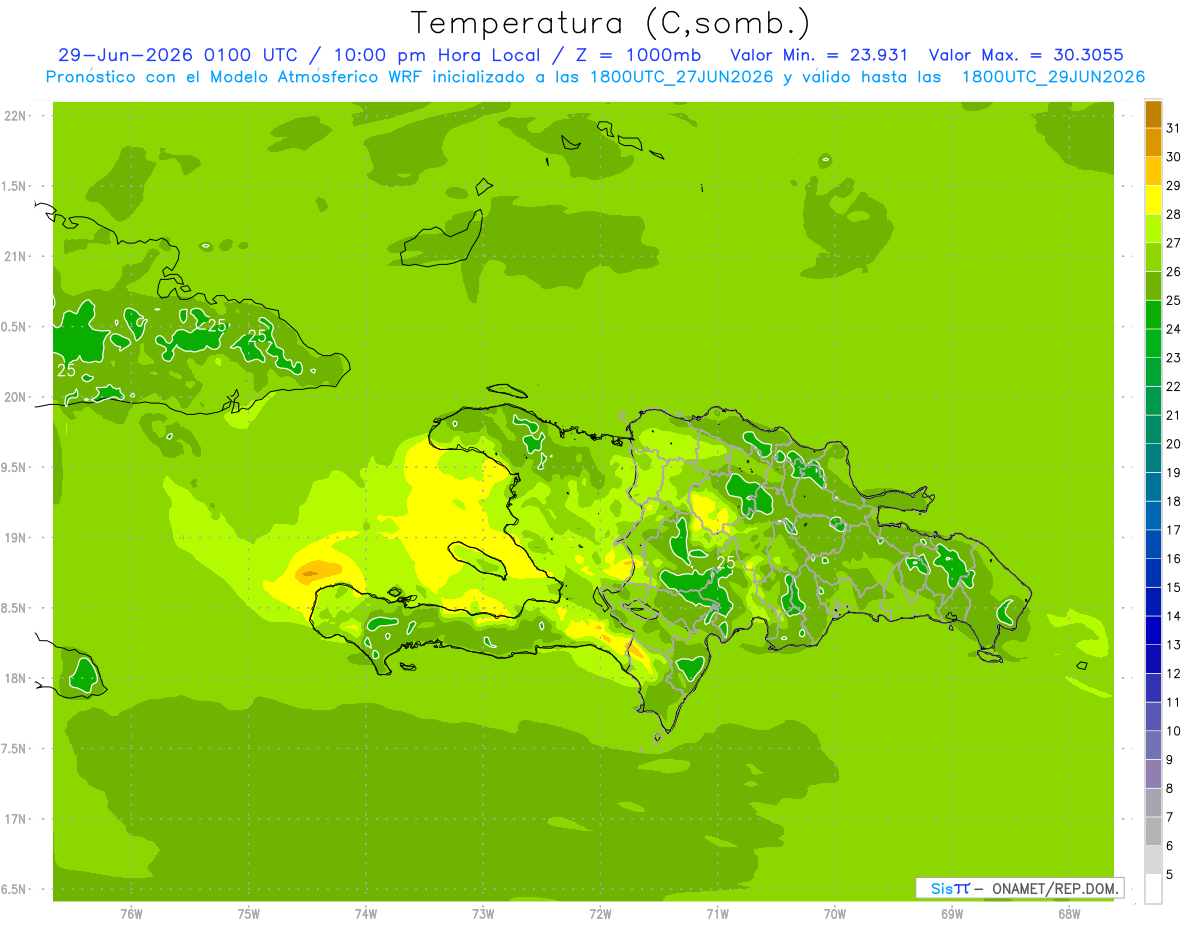This screenshot has width=1200, height=927.
Task: Click the '21N' latitude label
Action: (16, 256)
